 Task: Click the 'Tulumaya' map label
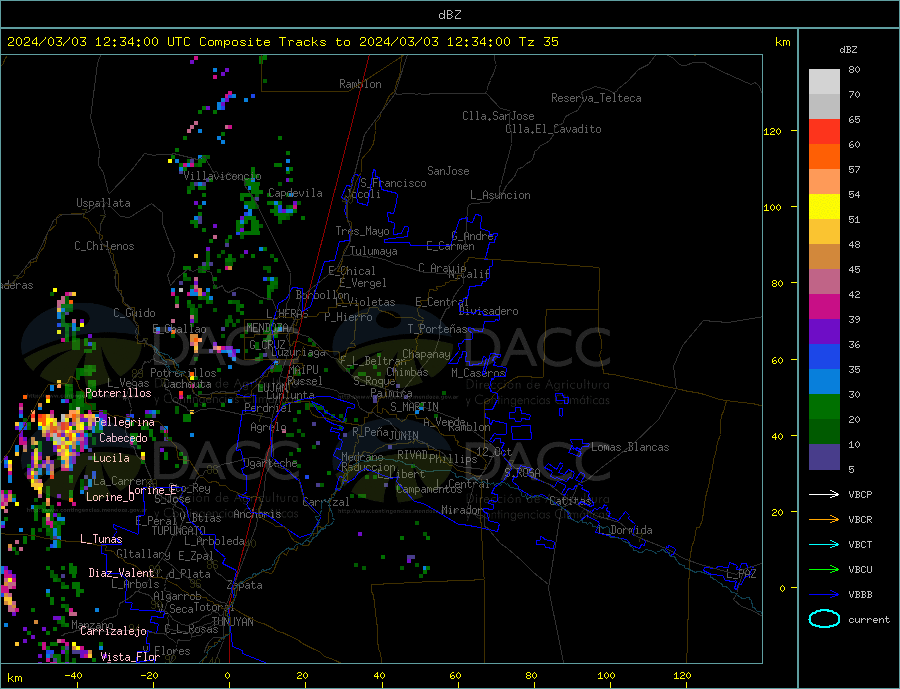click(374, 251)
